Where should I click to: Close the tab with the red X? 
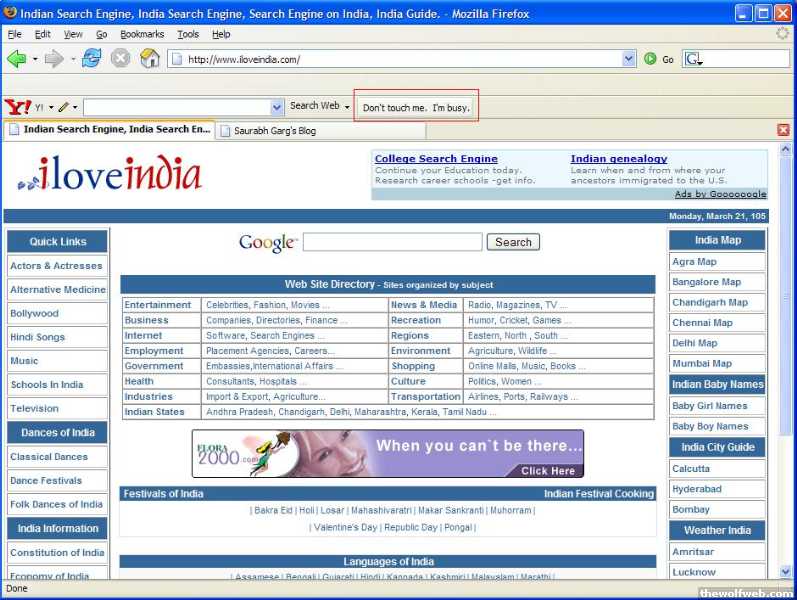(783, 130)
